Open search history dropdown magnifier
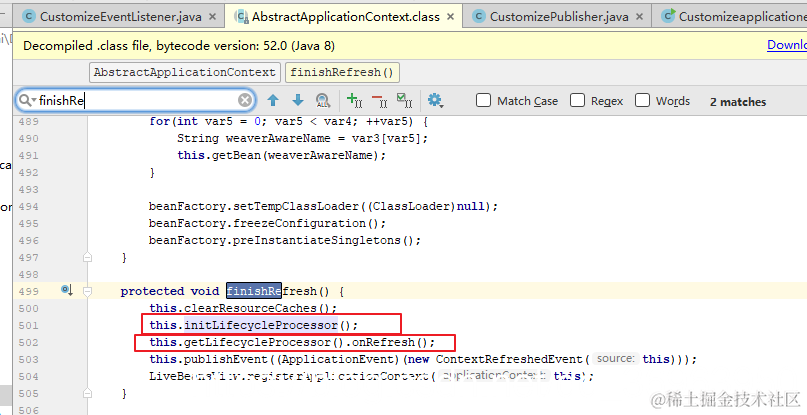807x415 pixels. point(27,100)
